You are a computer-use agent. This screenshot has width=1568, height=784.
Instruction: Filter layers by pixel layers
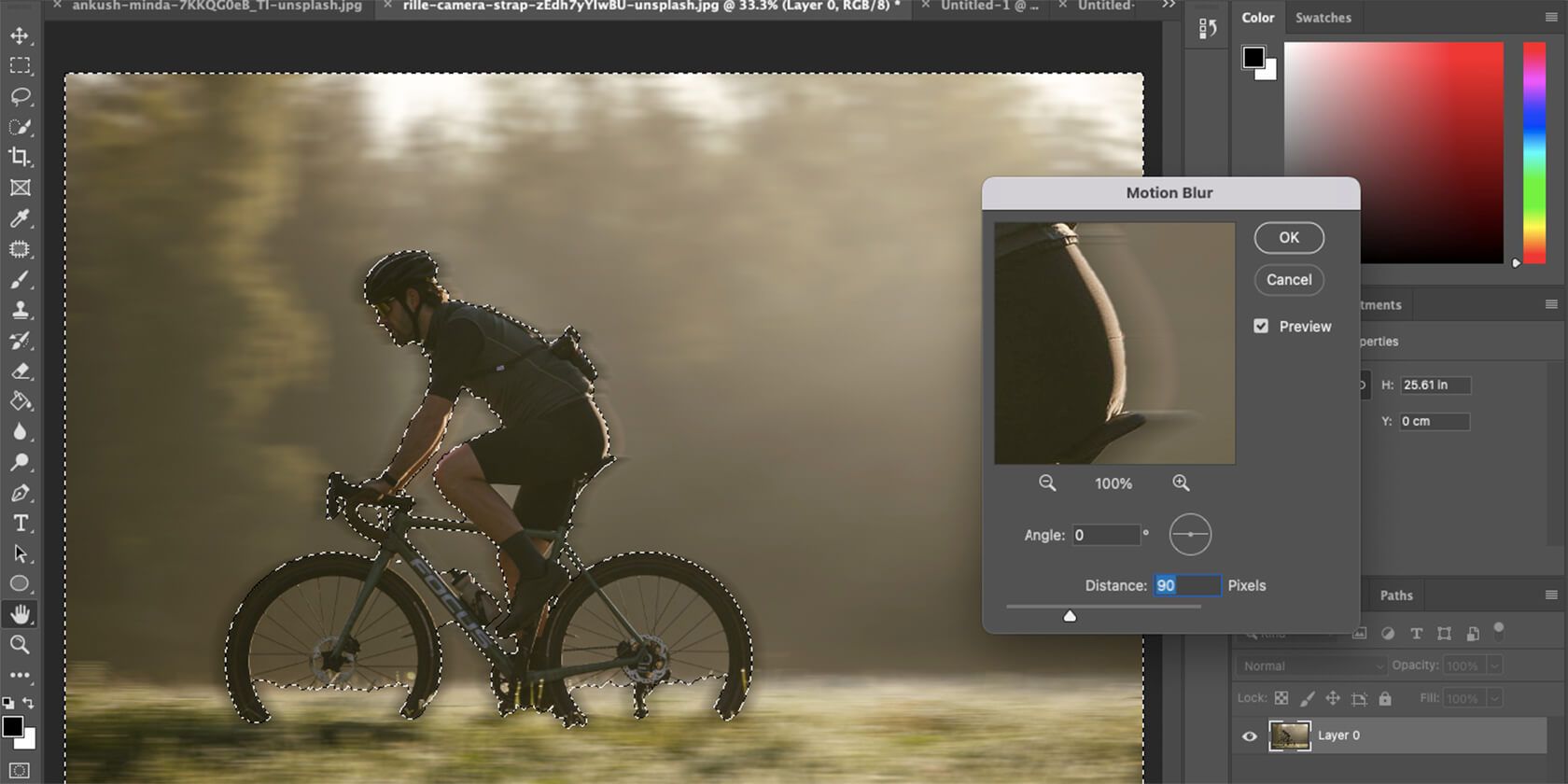[1360, 634]
